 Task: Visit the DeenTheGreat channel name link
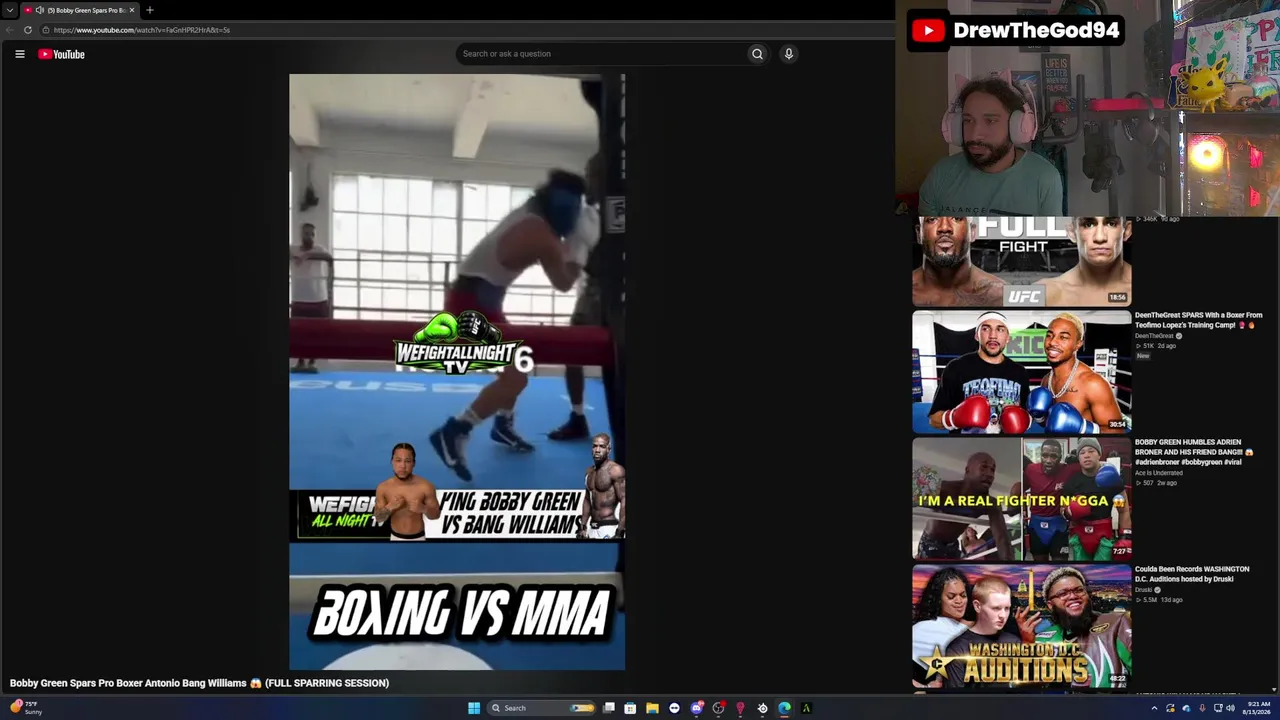point(1154,336)
